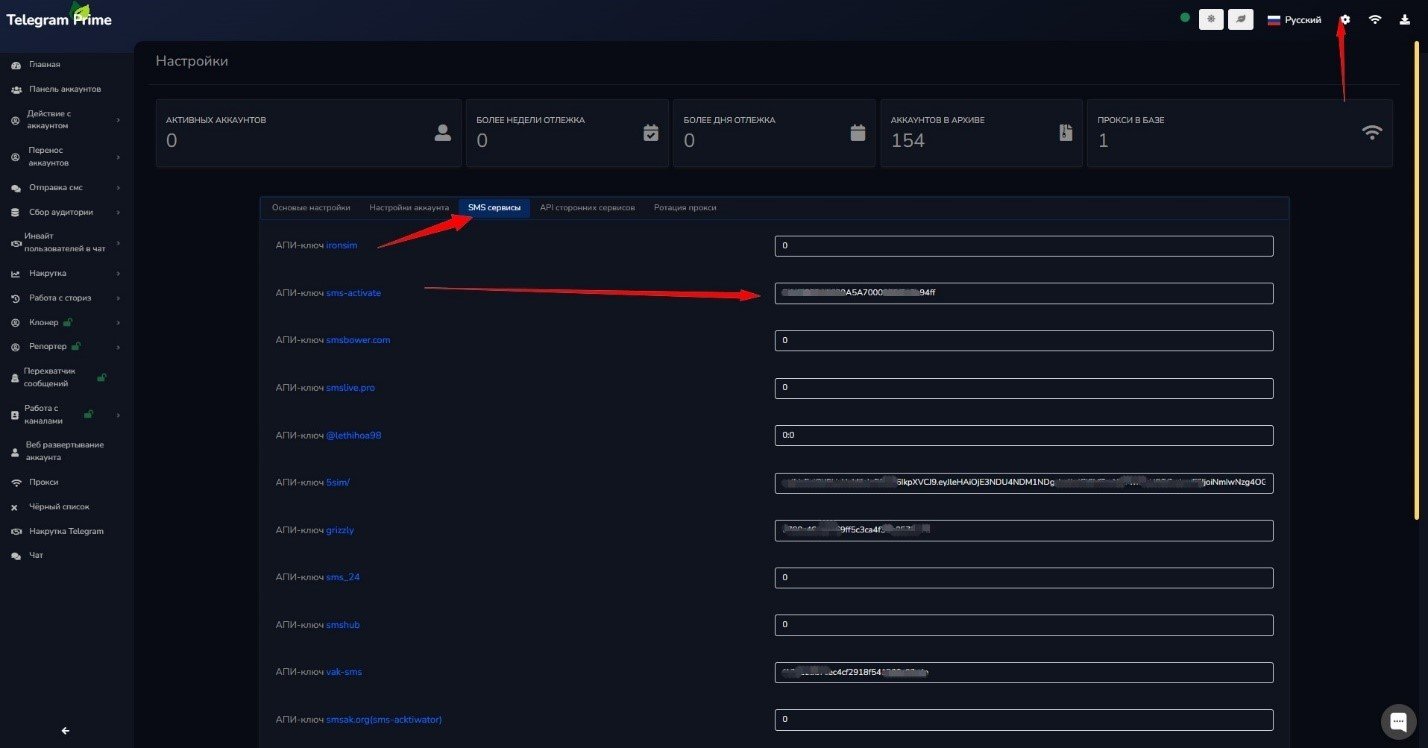
Task: Collapse the sidebar with the back arrow
Action: [x=66, y=731]
